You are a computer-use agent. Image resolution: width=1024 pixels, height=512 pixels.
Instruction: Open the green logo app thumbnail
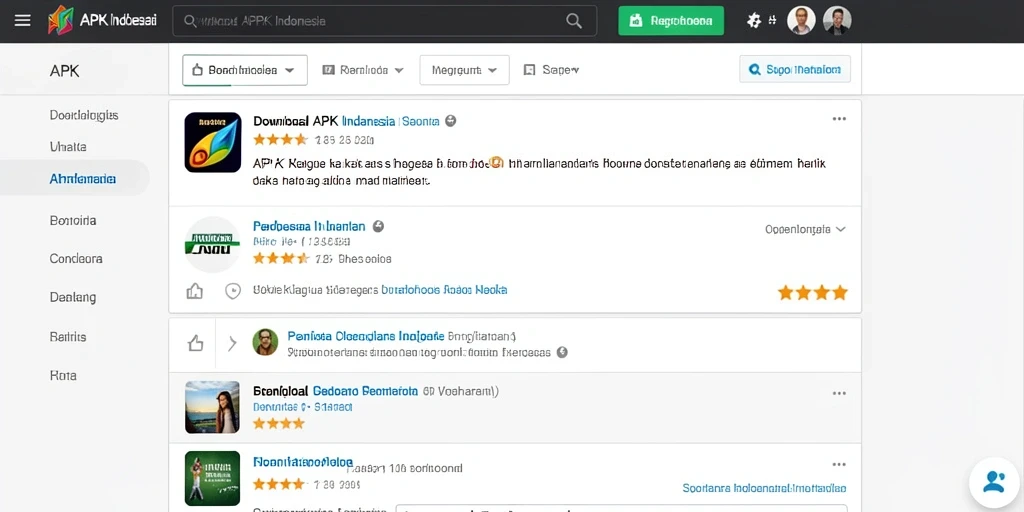212,244
